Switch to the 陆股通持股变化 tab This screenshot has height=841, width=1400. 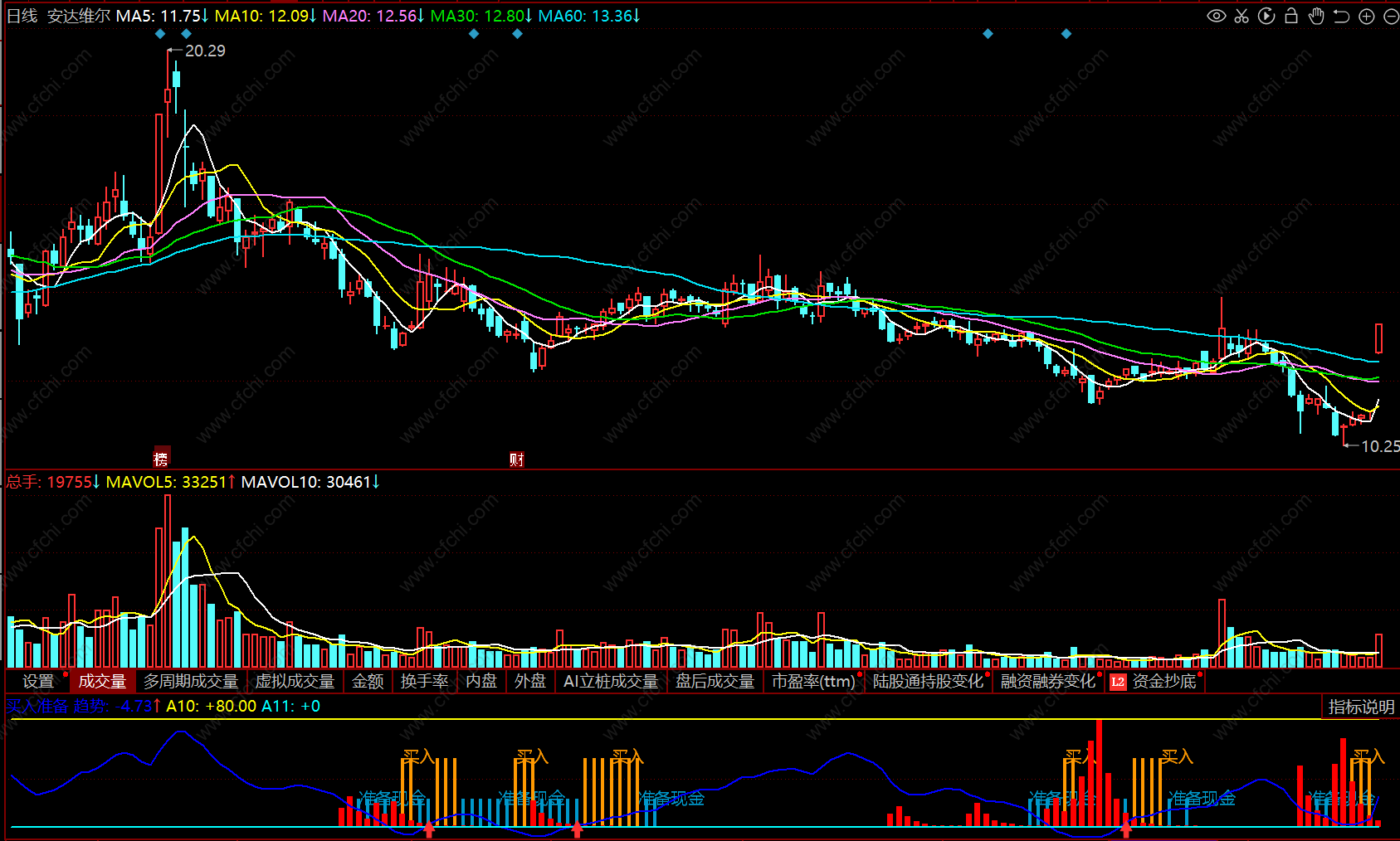point(928,681)
